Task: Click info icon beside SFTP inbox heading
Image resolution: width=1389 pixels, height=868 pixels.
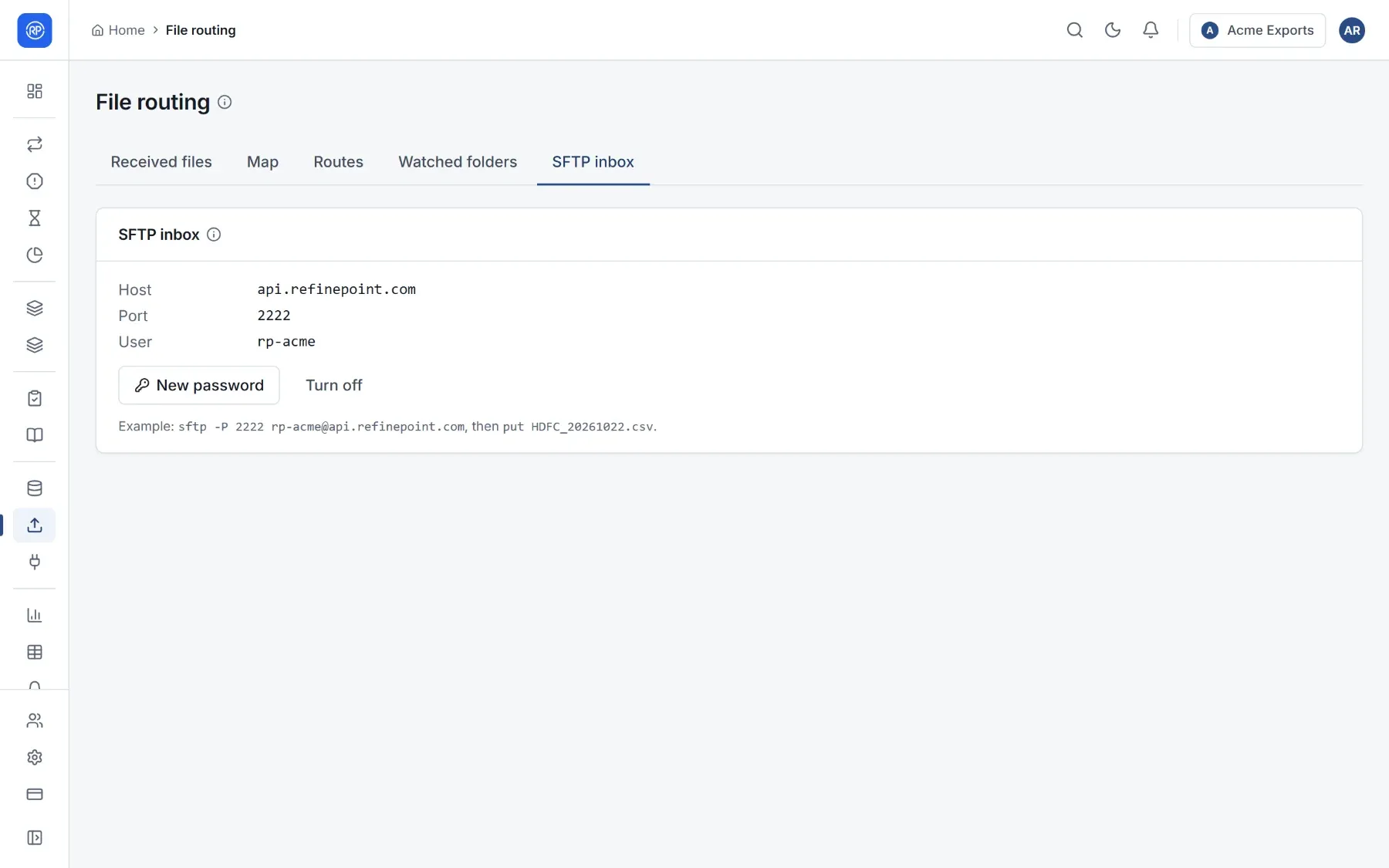Action: tap(214, 235)
